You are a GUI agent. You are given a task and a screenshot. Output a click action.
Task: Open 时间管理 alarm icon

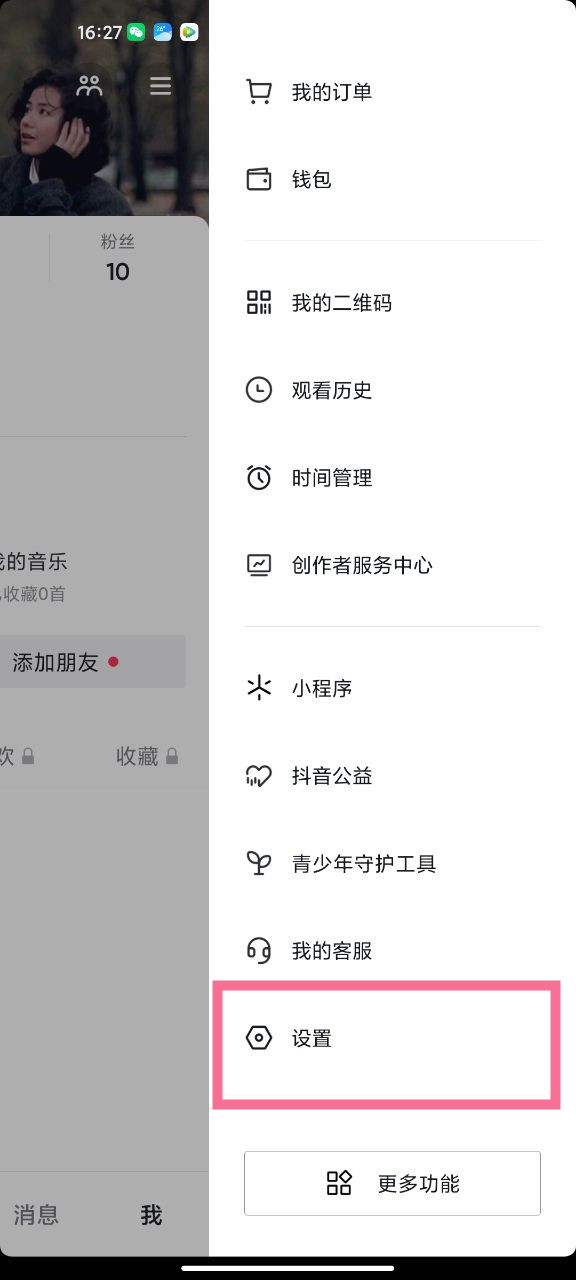pos(259,477)
